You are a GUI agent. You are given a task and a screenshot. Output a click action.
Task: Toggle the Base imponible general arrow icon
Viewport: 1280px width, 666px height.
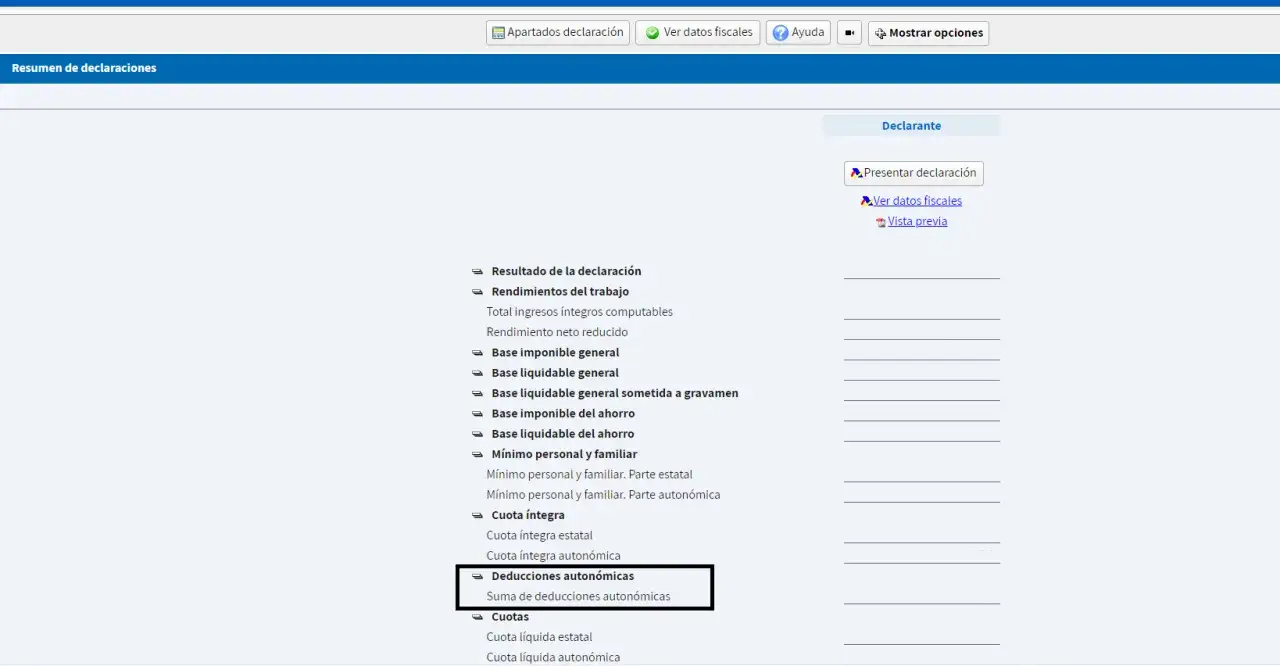[x=477, y=353]
